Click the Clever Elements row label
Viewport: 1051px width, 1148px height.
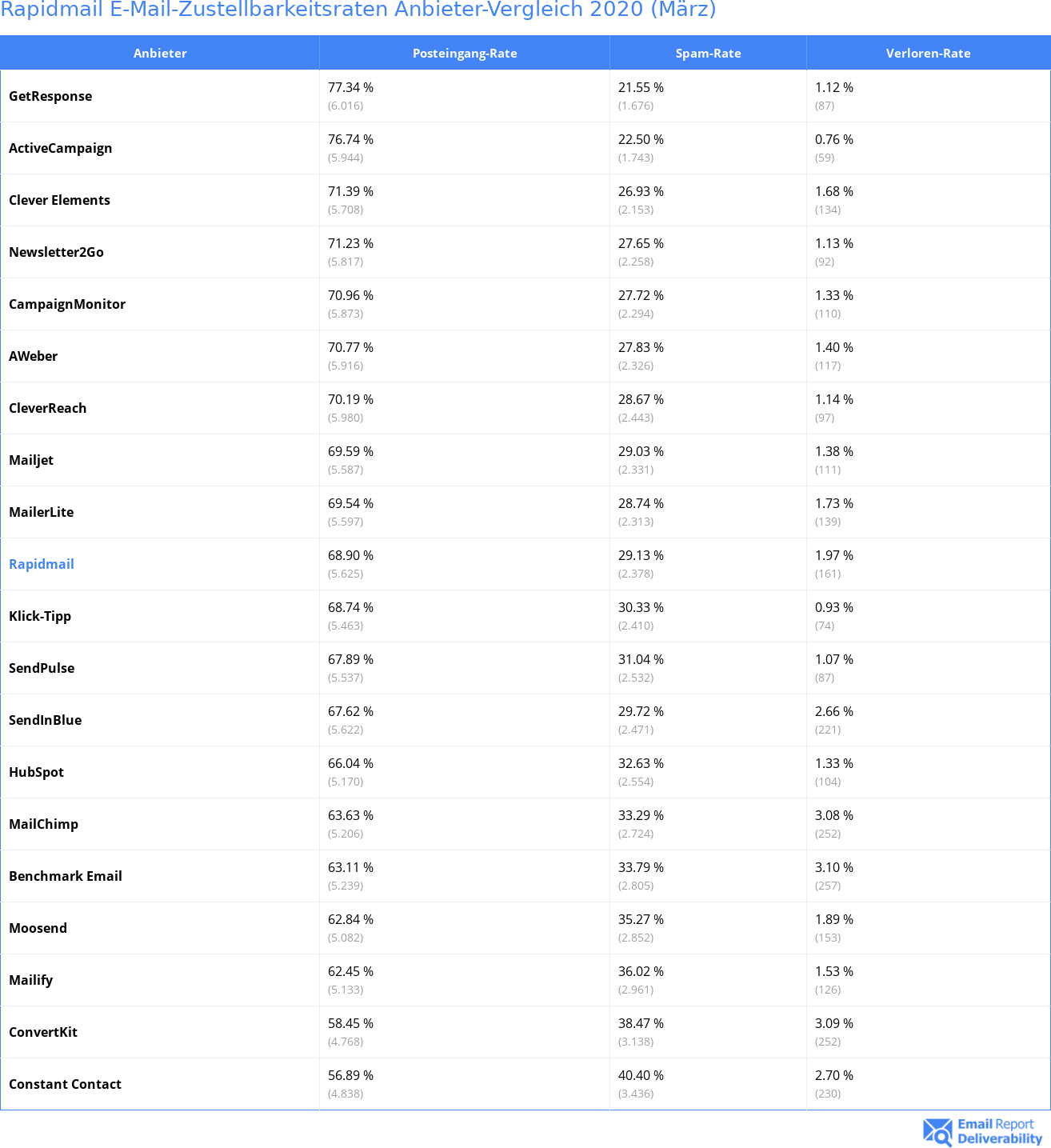pos(60,200)
